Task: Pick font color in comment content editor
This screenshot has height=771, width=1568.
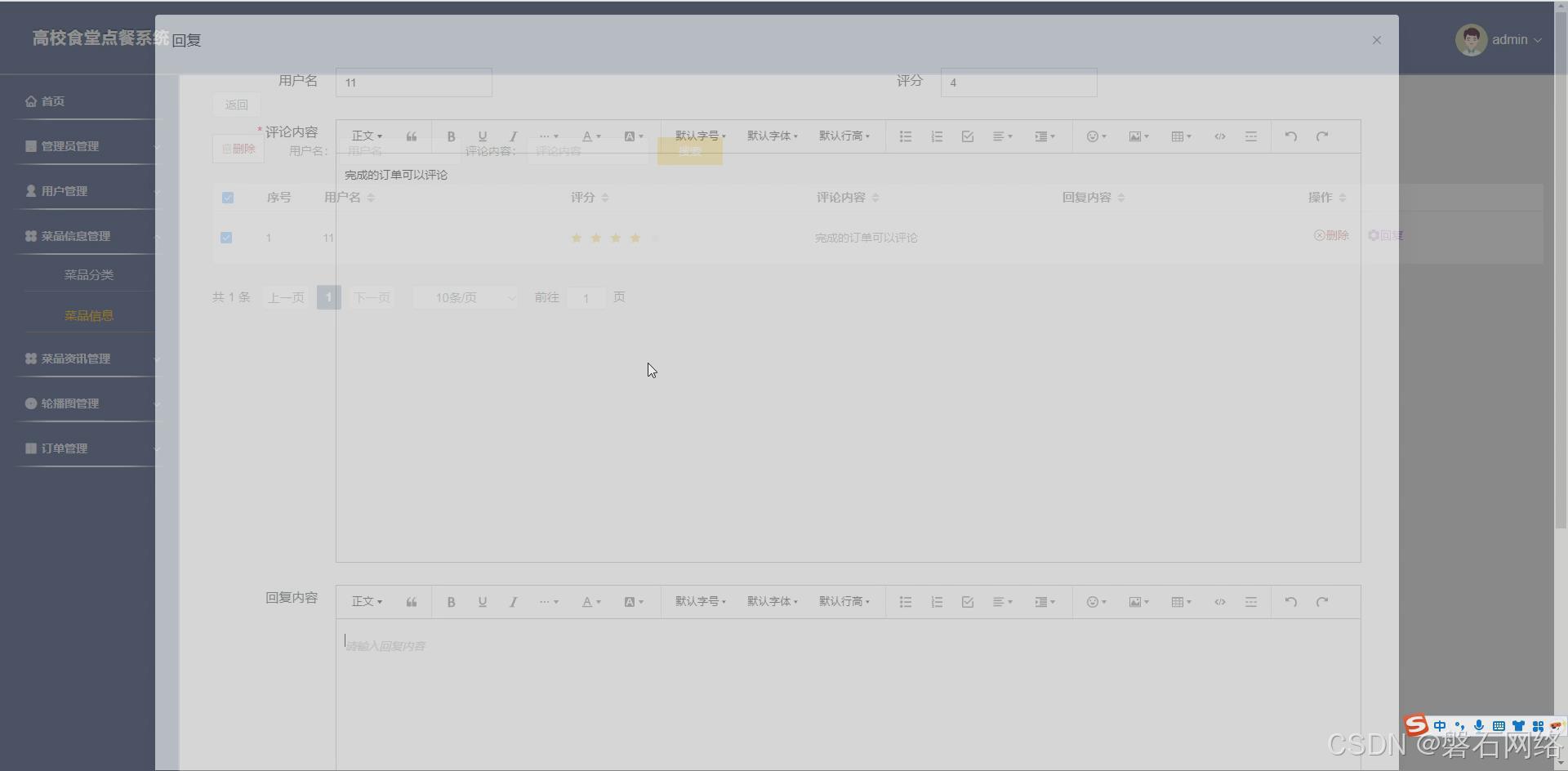Action: (591, 136)
